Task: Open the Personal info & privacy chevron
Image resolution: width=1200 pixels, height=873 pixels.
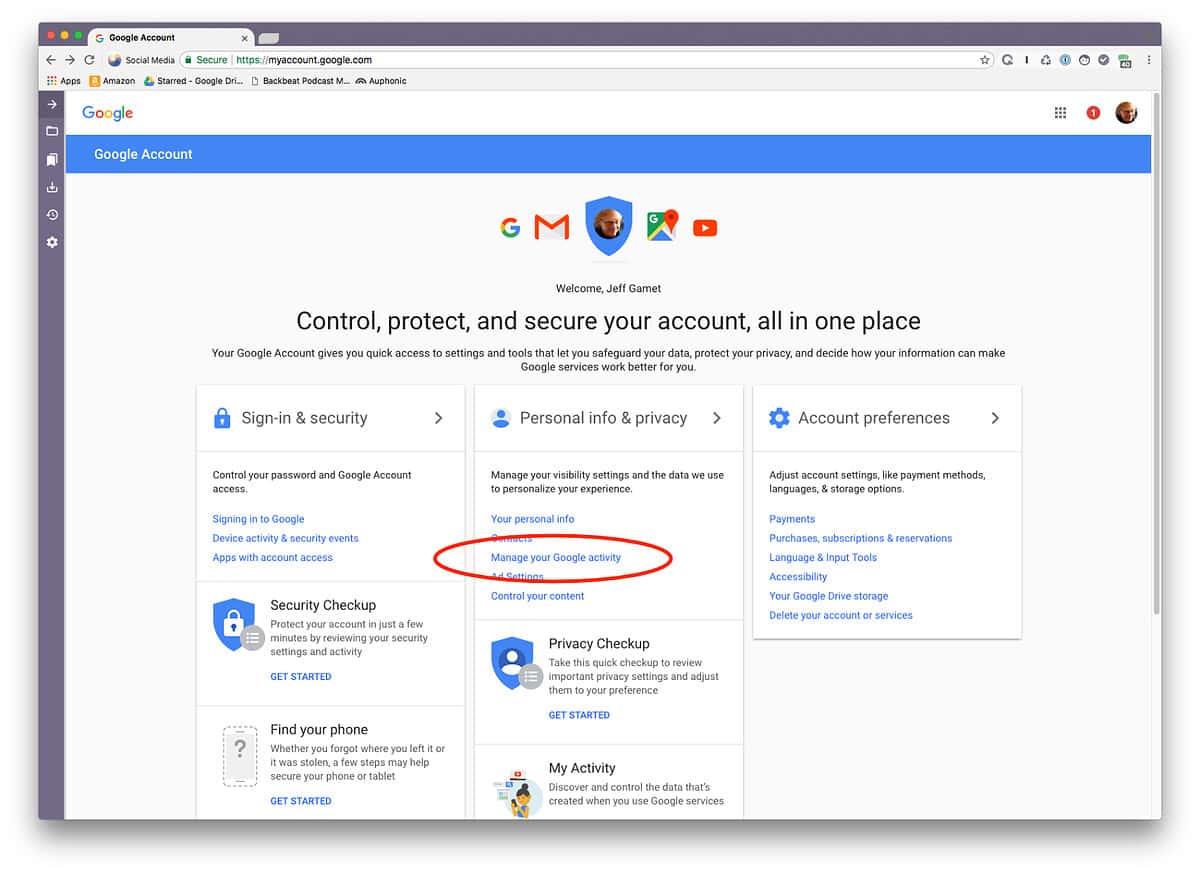Action: point(717,418)
